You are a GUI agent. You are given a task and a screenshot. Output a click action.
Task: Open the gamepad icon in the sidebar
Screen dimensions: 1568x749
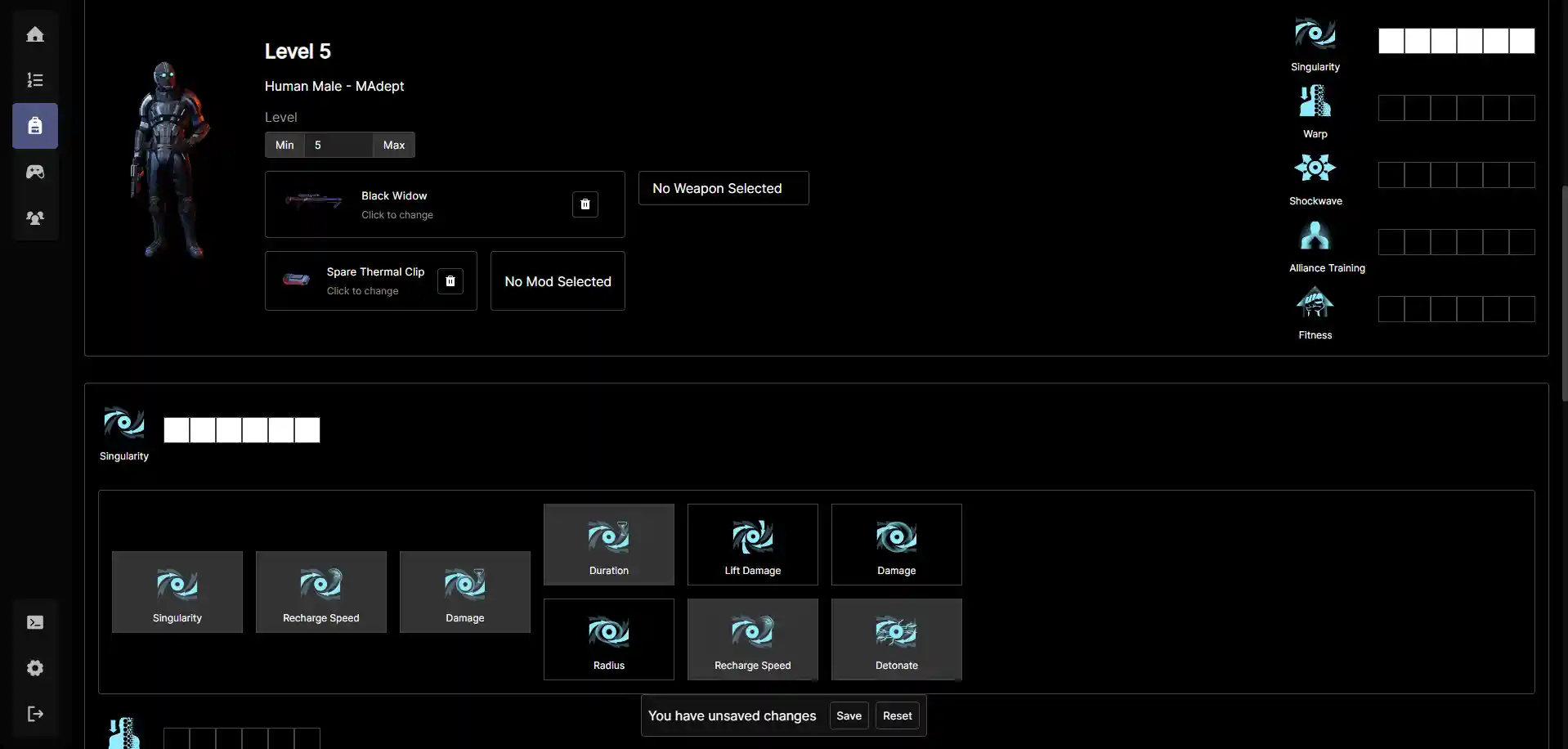35,172
